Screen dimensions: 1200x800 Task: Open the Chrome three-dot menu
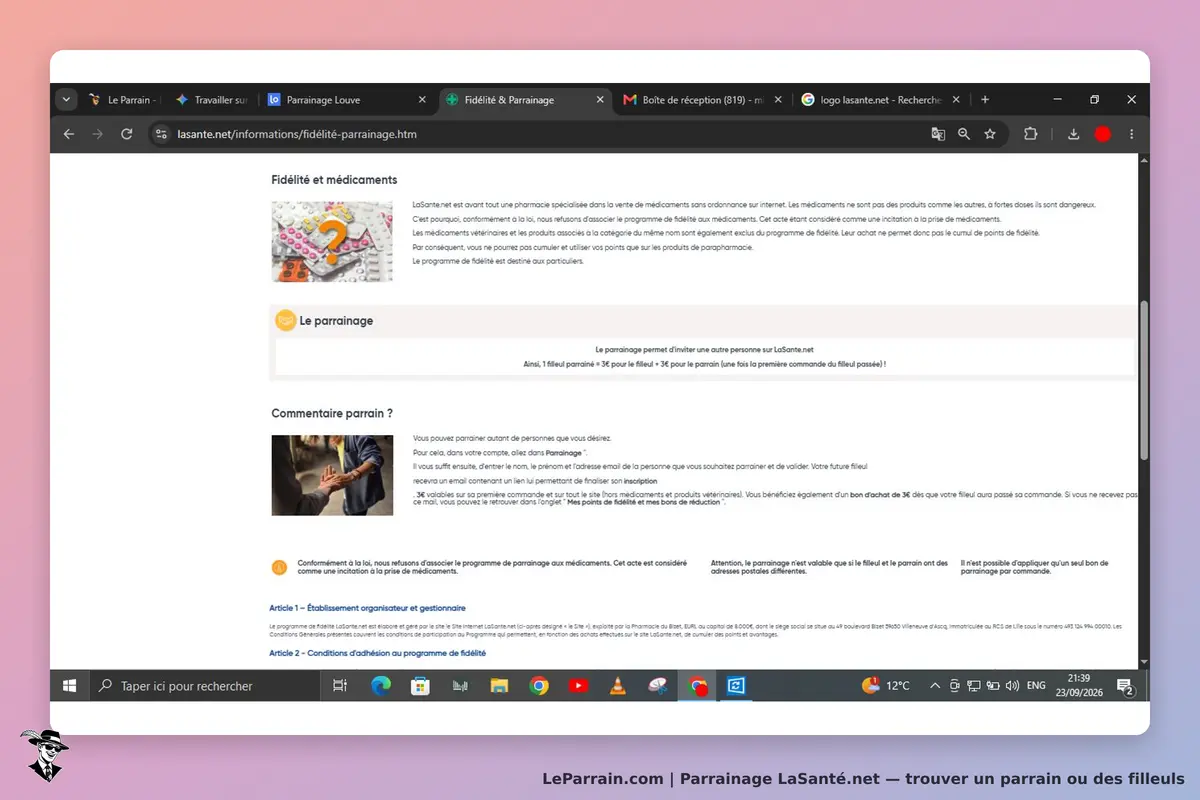[x=1131, y=134]
